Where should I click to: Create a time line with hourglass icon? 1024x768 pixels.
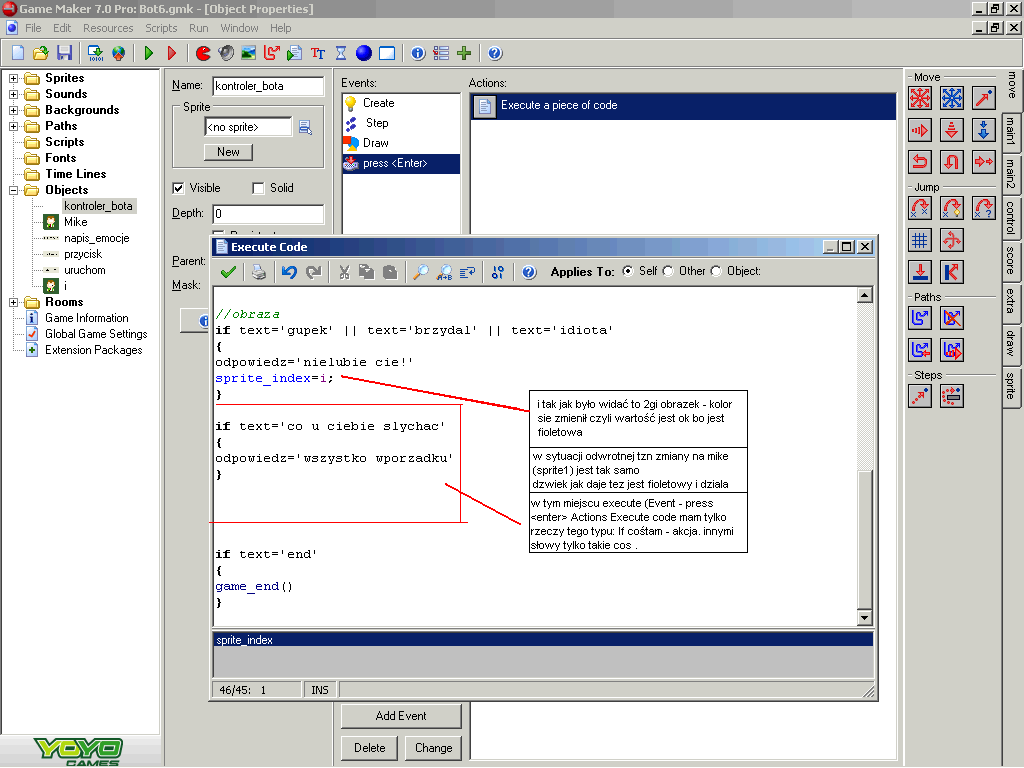click(x=341, y=53)
